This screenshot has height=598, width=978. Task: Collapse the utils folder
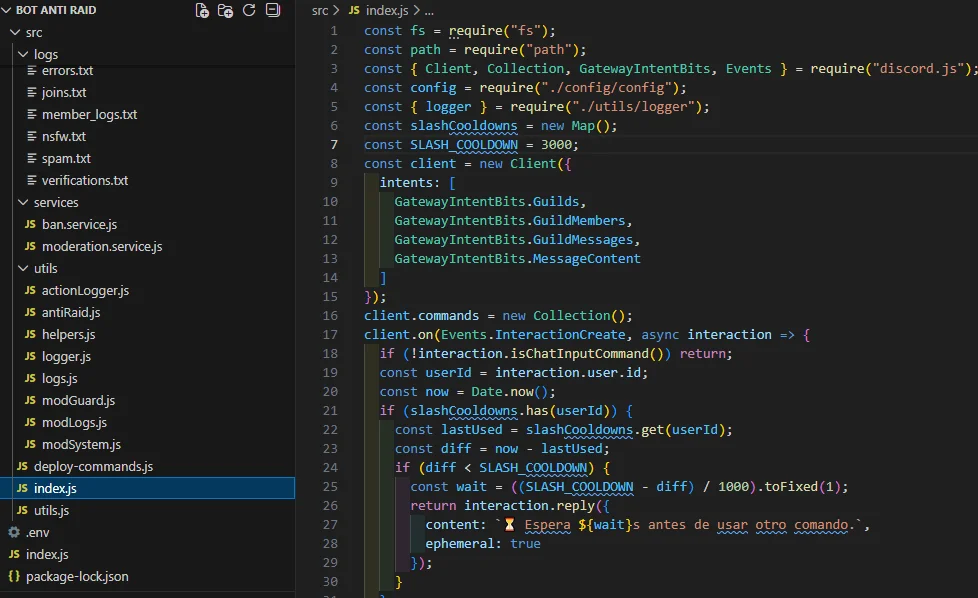23,268
